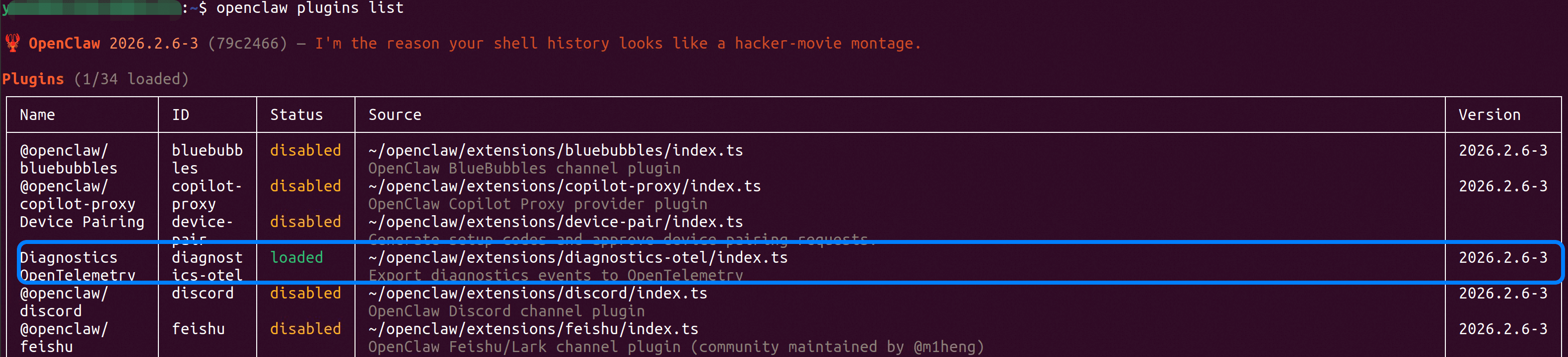Open the copilot-proxy/index.ts source path
This screenshot has width=1568, height=357.
pyautogui.click(x=564, y=186)
